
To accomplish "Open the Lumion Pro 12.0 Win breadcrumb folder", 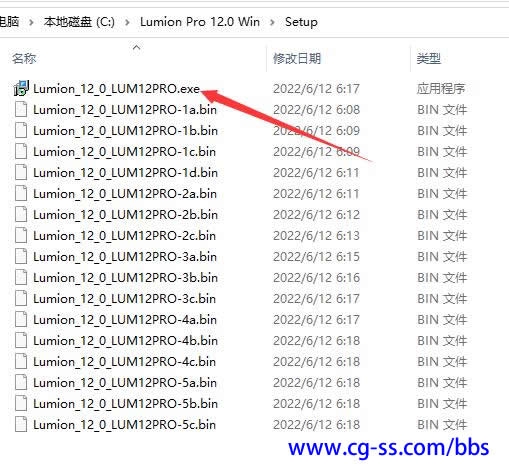I will (200, 22).
